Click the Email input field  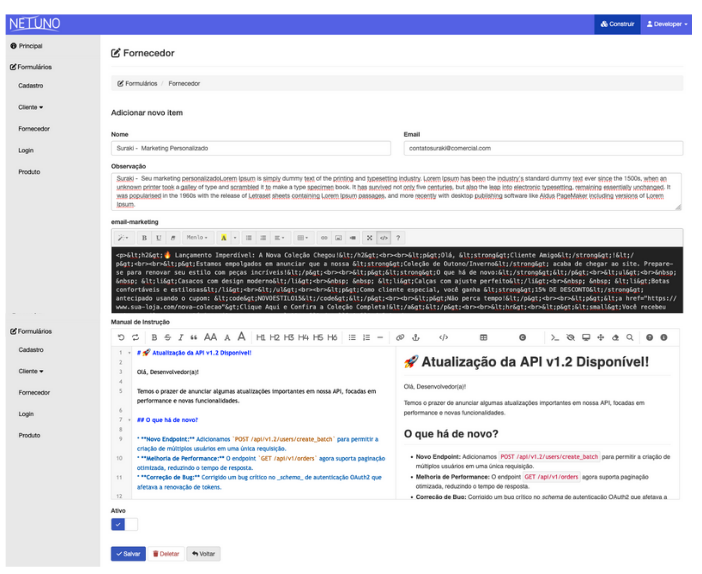(542, 148)
